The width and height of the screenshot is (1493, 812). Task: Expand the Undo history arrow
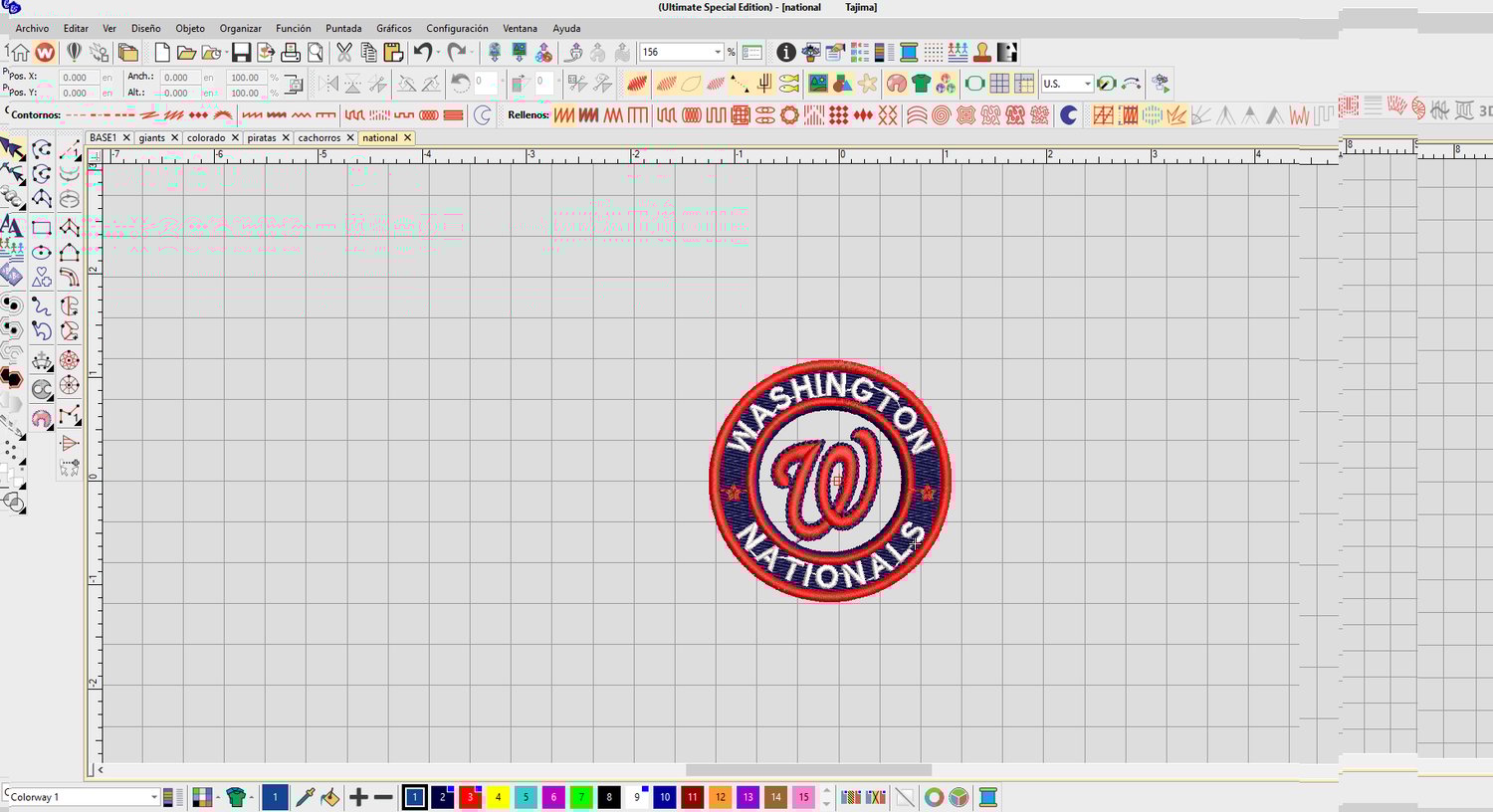coord(438,52)
